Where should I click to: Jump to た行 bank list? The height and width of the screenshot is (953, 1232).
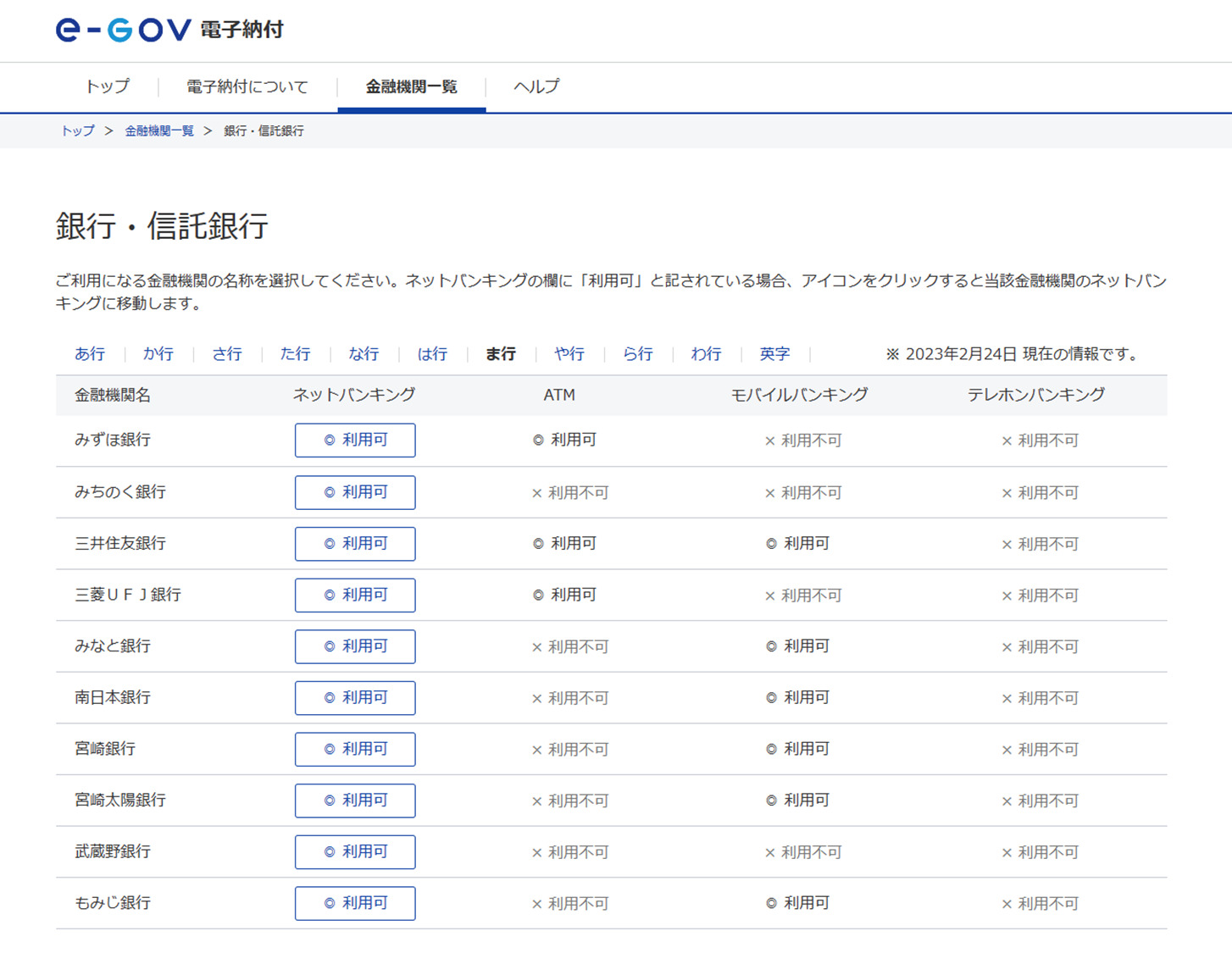(x=295, y=354)
